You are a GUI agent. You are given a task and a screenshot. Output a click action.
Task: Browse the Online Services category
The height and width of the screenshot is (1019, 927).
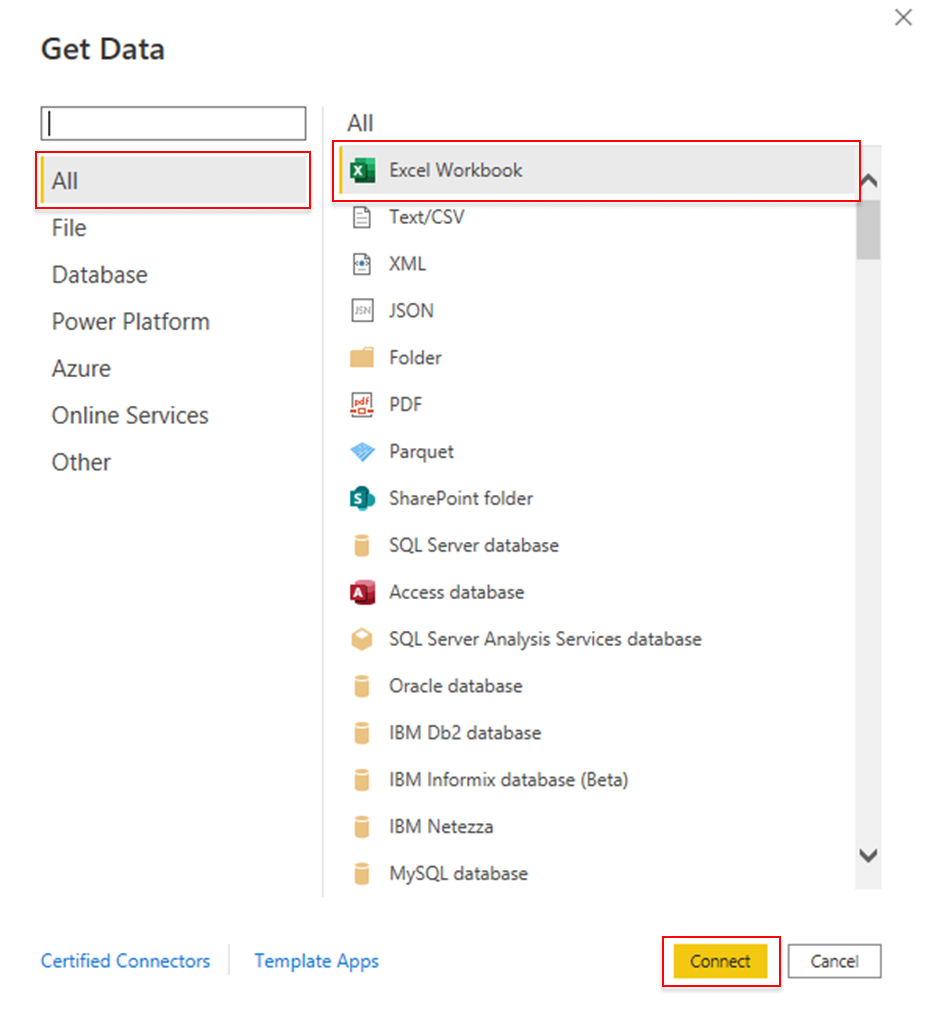click(129, 415)
